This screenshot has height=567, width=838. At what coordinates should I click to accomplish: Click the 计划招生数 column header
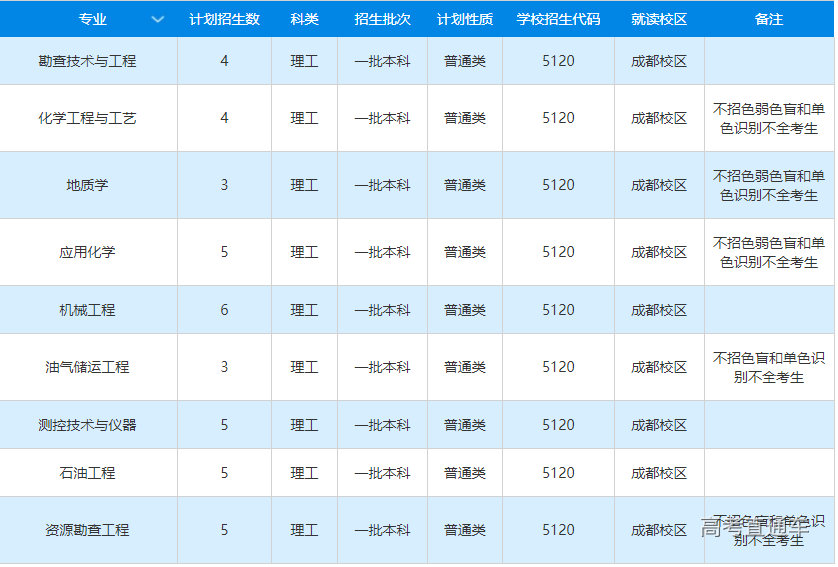click(224, 19)
